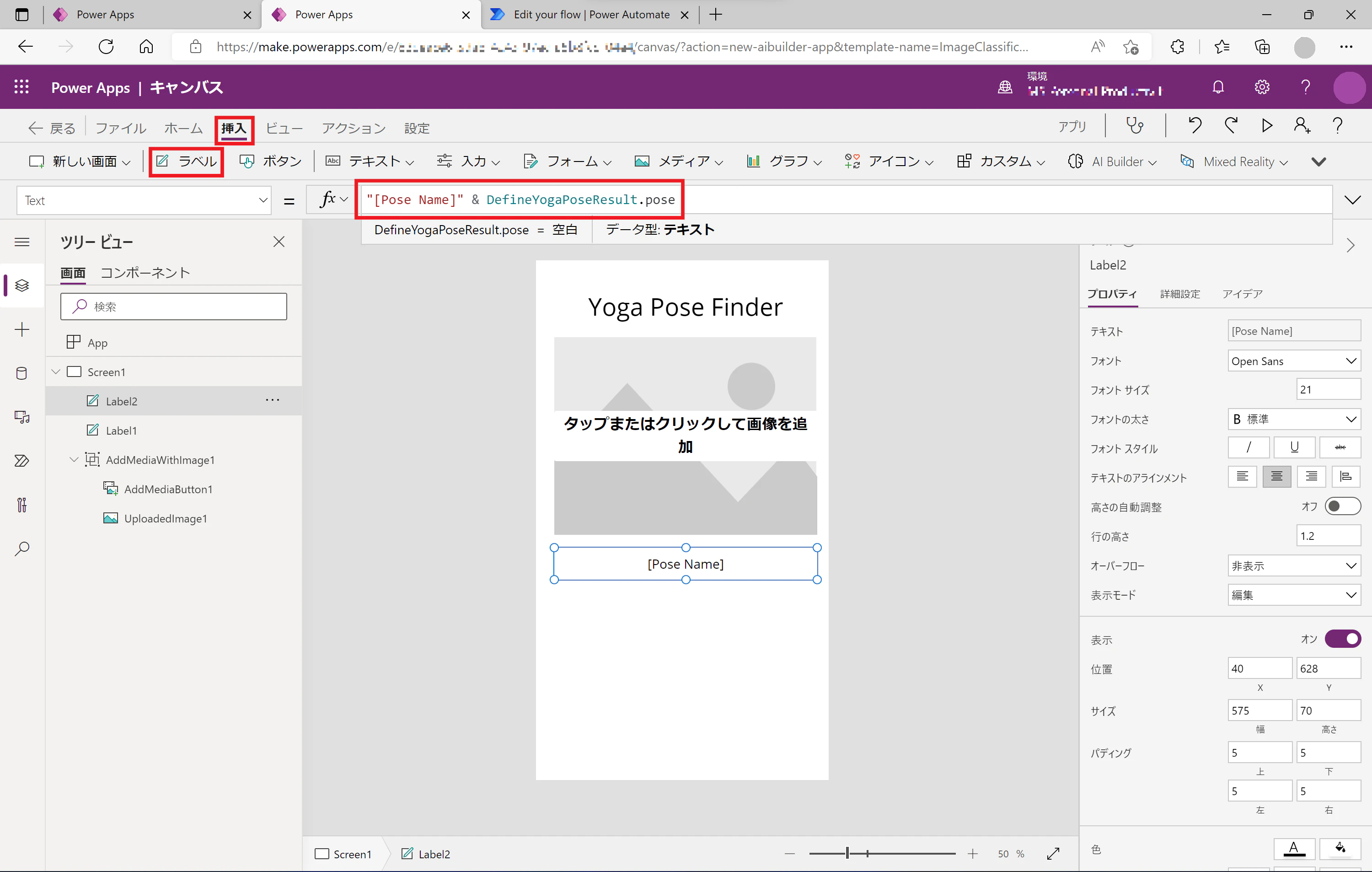Toggle auto height switch
The width and height of the screenshot is (1372, 872).
[x=1342, y=506]
